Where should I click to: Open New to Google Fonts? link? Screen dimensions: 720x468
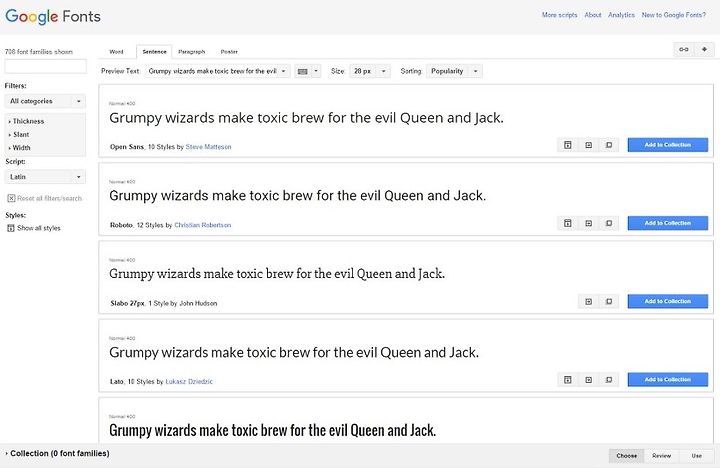pos(674,15)
